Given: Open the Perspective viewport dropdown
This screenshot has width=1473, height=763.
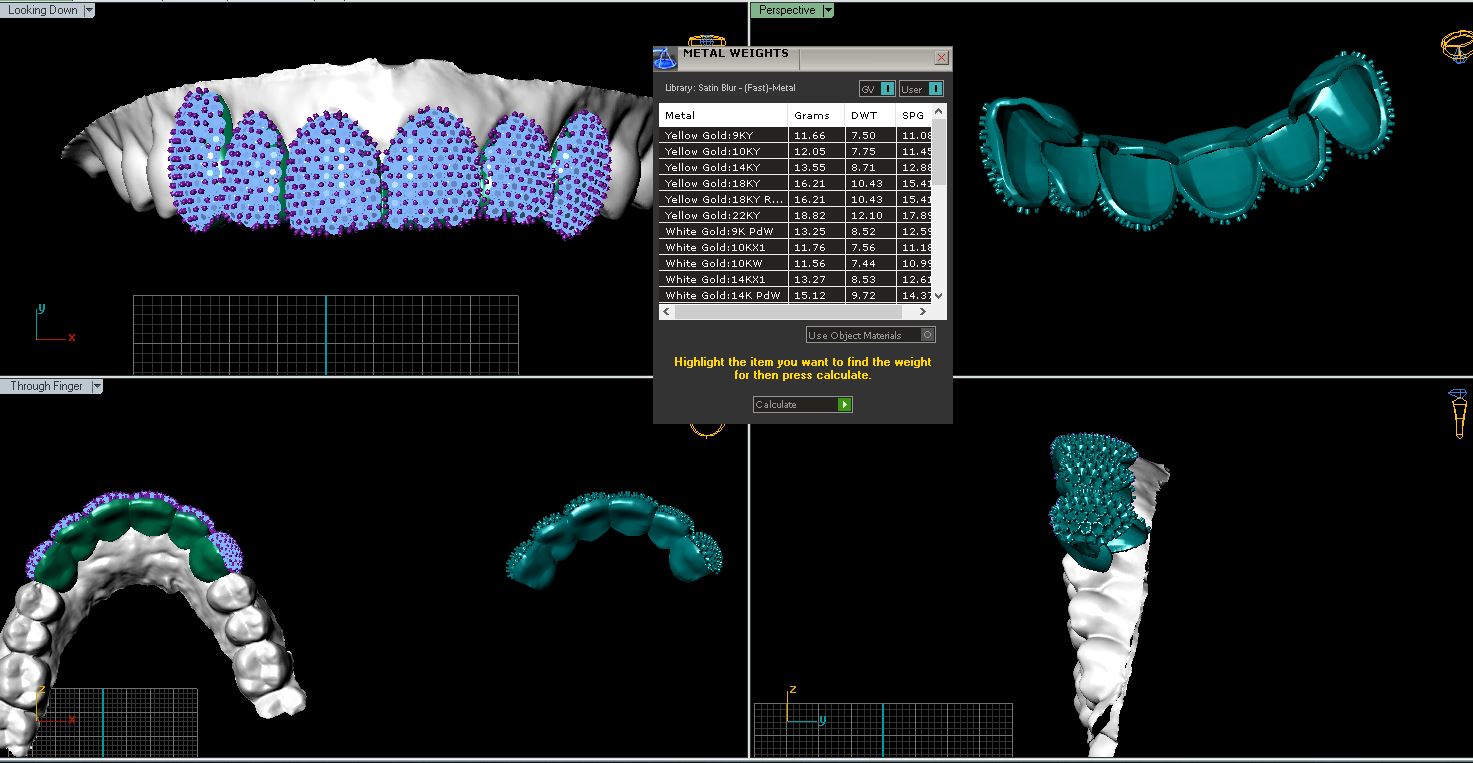Looking at the screenshot, I should click(826, 10).
